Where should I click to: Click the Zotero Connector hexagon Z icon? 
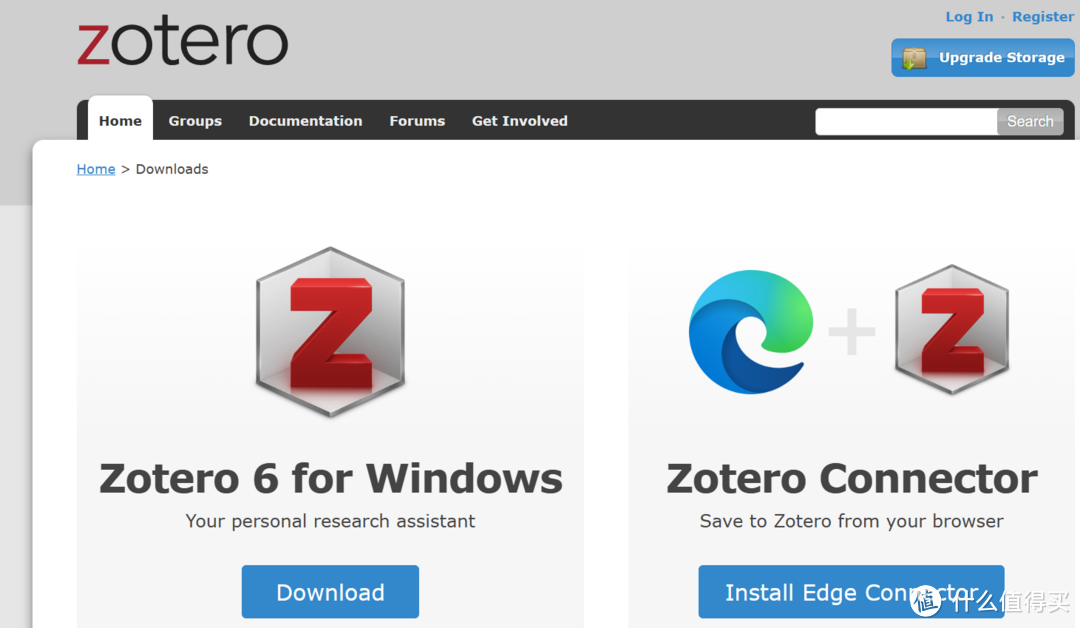pos(952,329)
